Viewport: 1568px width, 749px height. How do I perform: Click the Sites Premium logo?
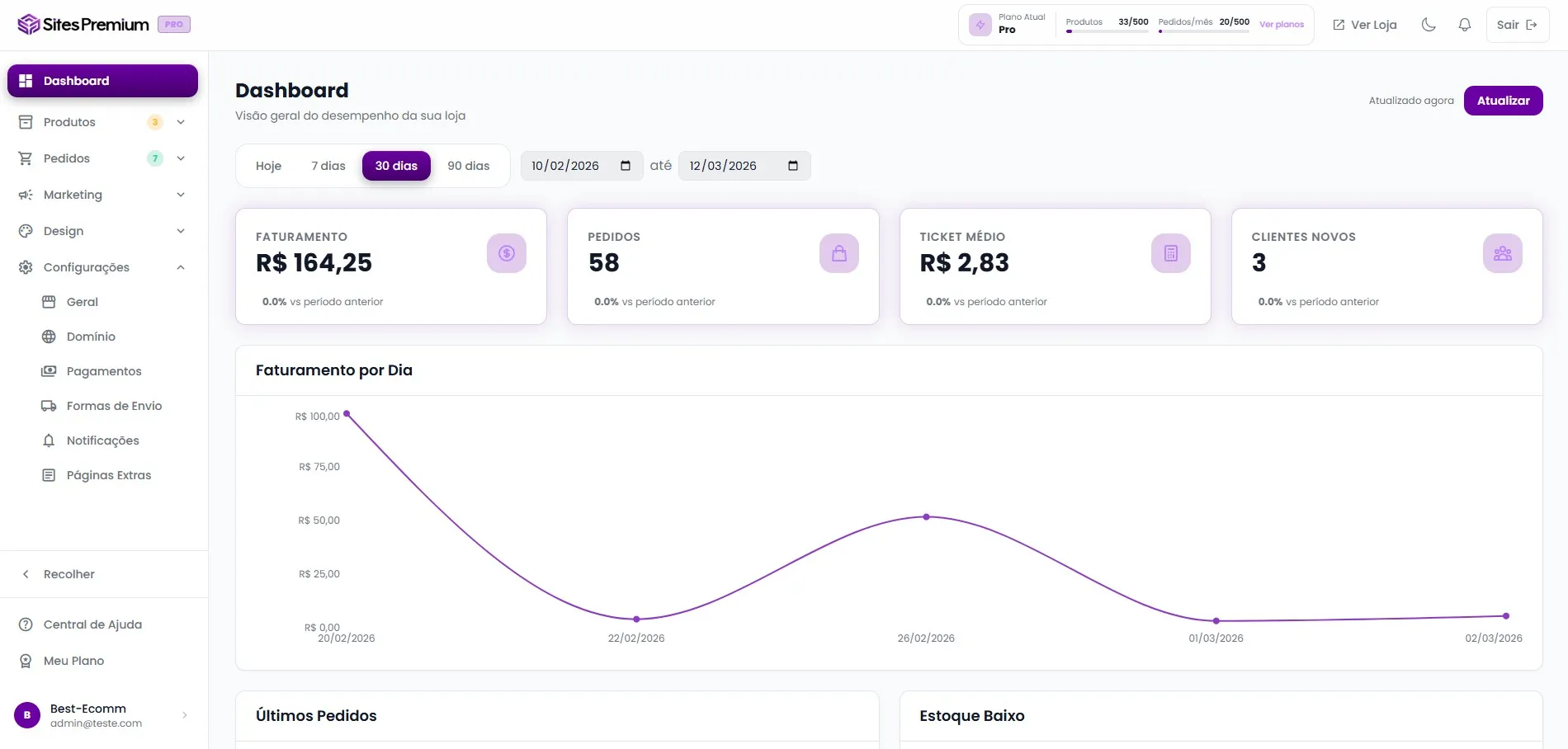coord(83,25)
